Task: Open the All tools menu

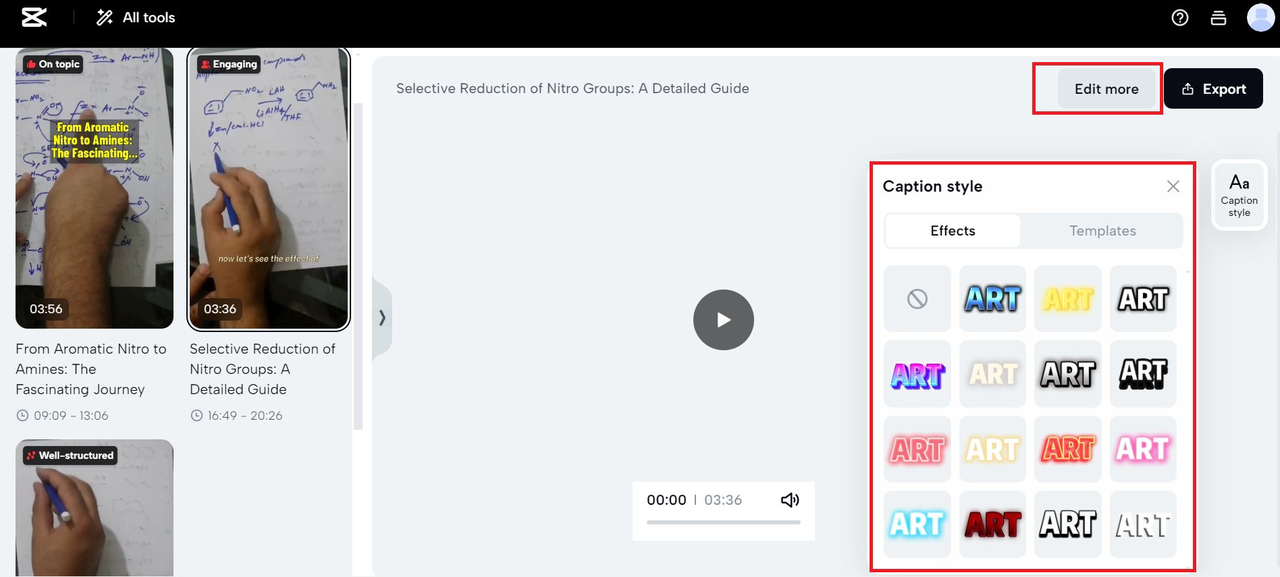Action: click(x=135, y=17)
